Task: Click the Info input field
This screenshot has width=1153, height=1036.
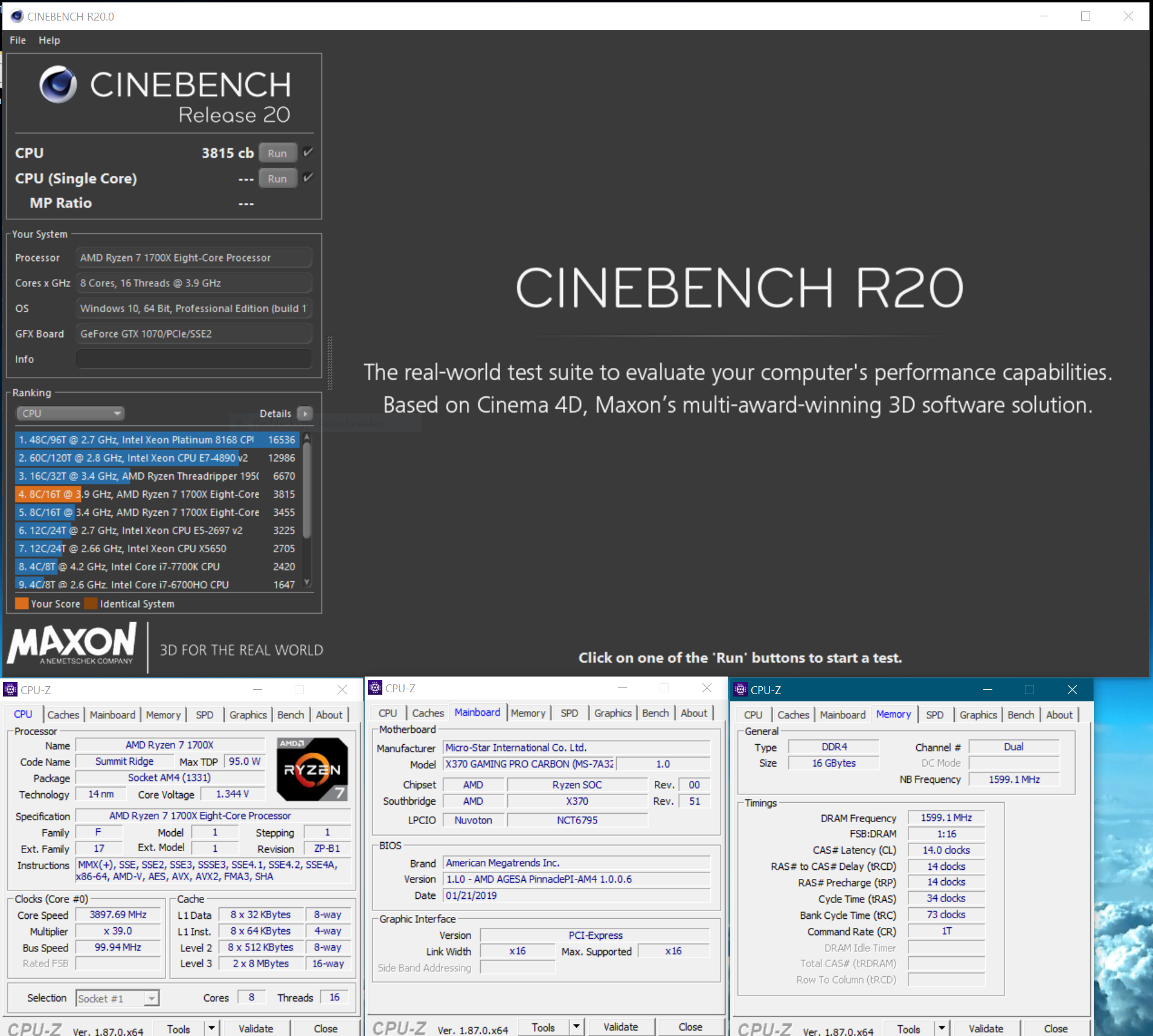Action: [x=193, y=359]
